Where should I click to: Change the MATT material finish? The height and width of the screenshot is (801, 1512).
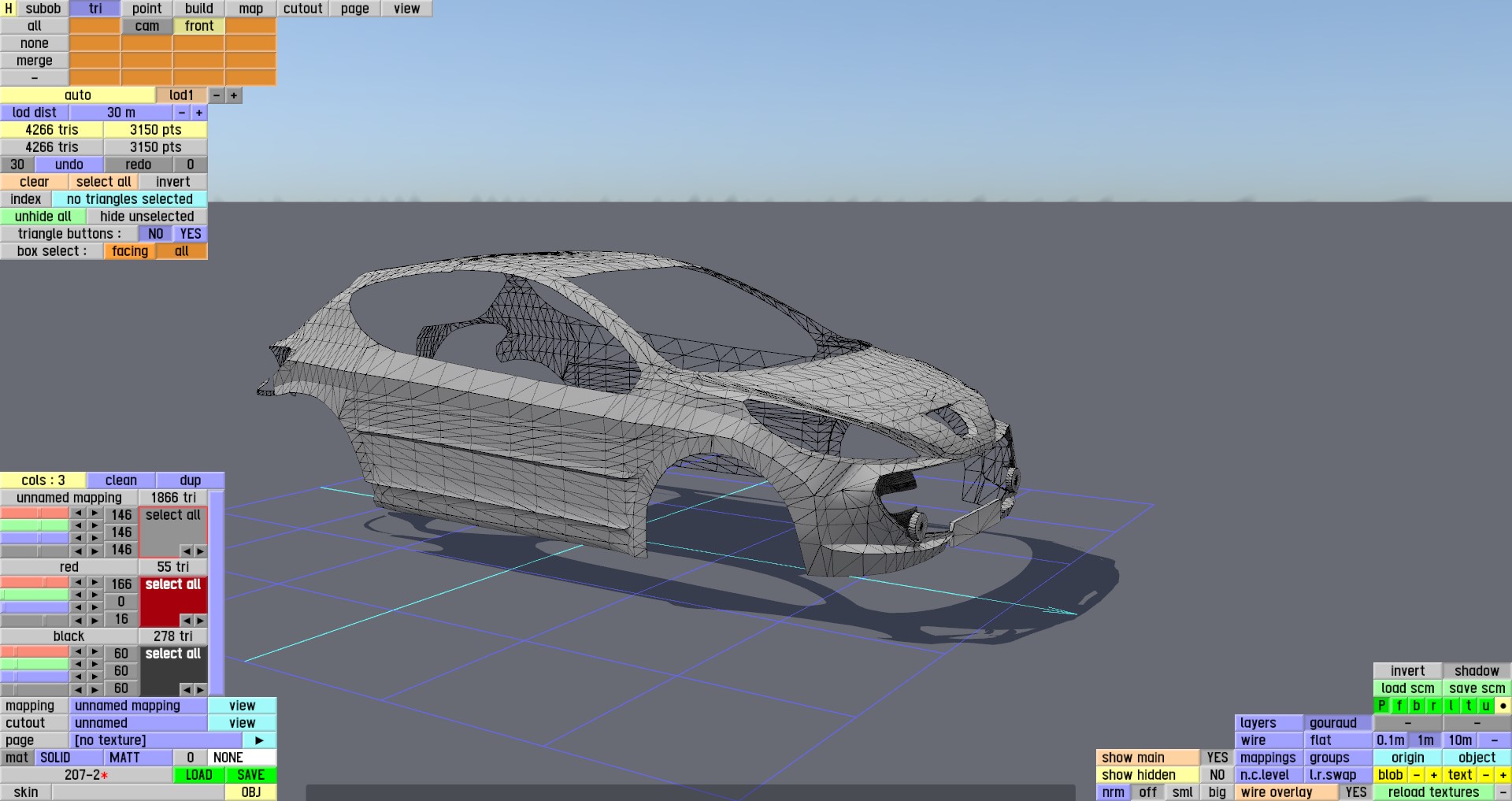(139, 758)
